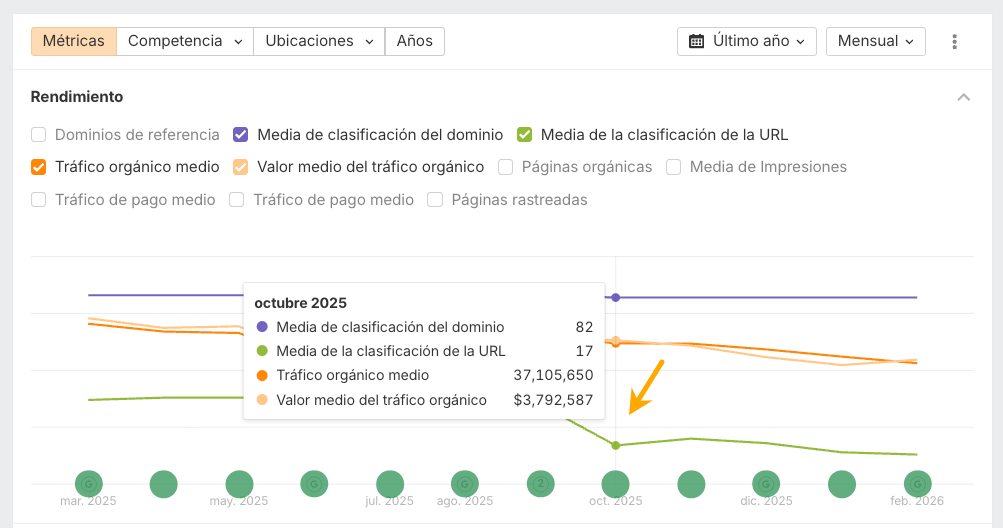The image size is (1003, 528).
Task: Collapse the Rendimiento section
Action: [963, 97]
